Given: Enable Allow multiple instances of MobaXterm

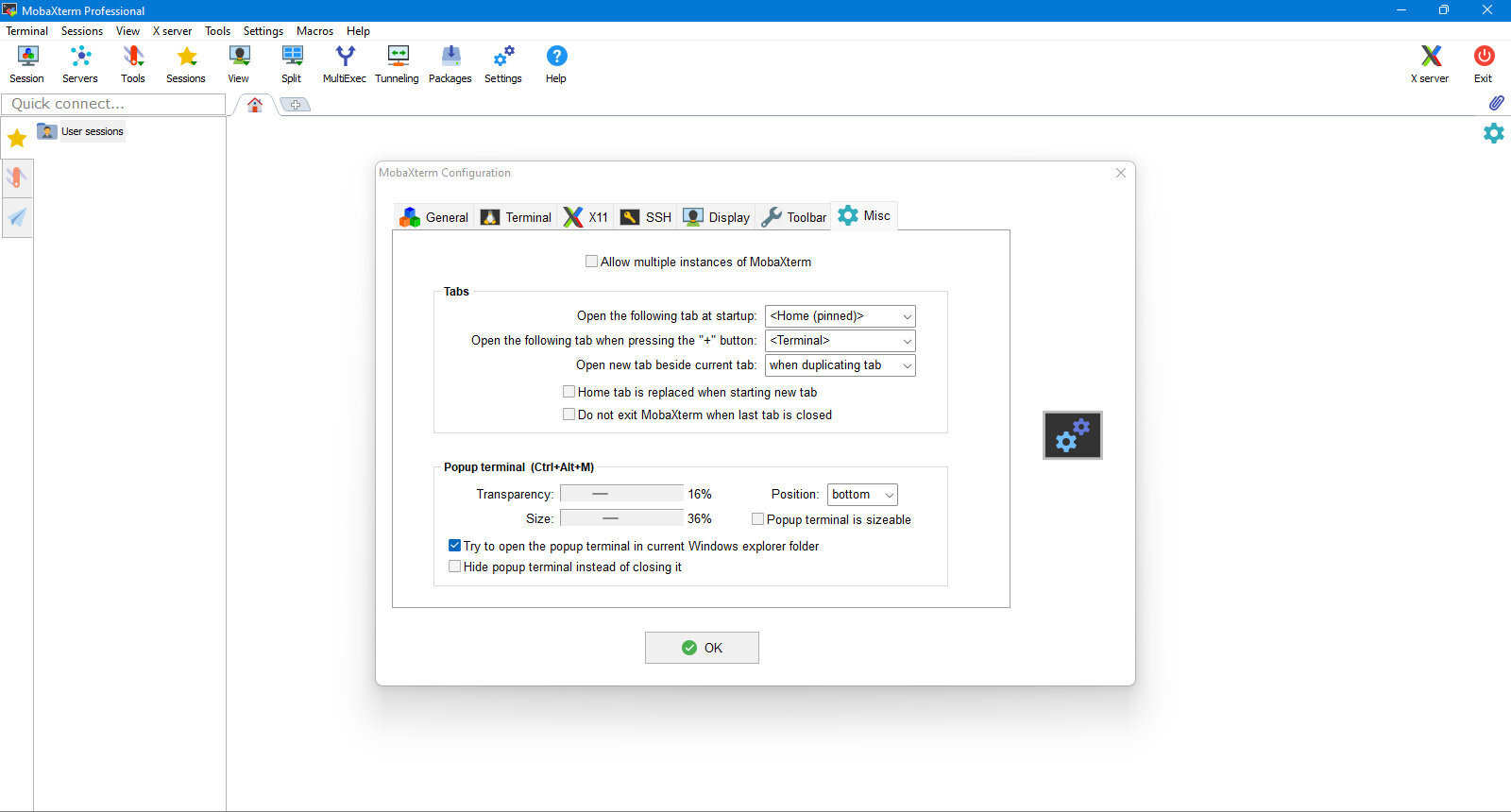Looking at the screenshot, I should [x=591, y=262].
